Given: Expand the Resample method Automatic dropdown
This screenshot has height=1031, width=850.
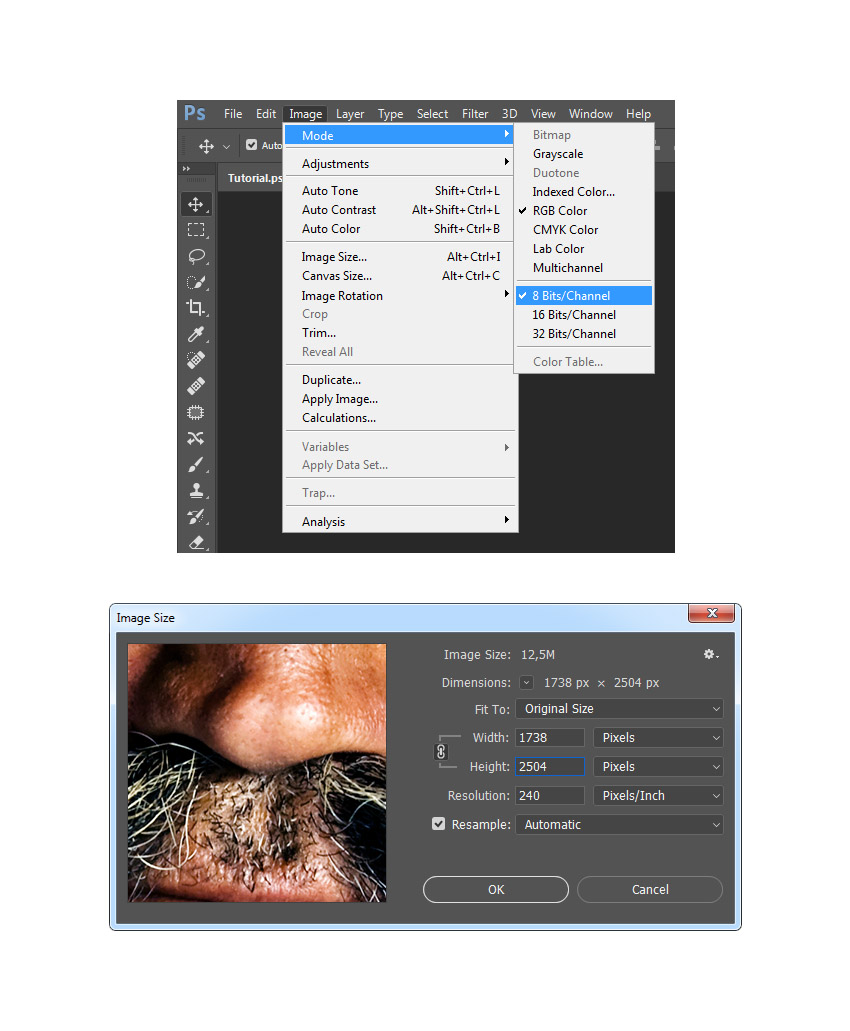Looking at the screenshot, I should pos(619,825).
